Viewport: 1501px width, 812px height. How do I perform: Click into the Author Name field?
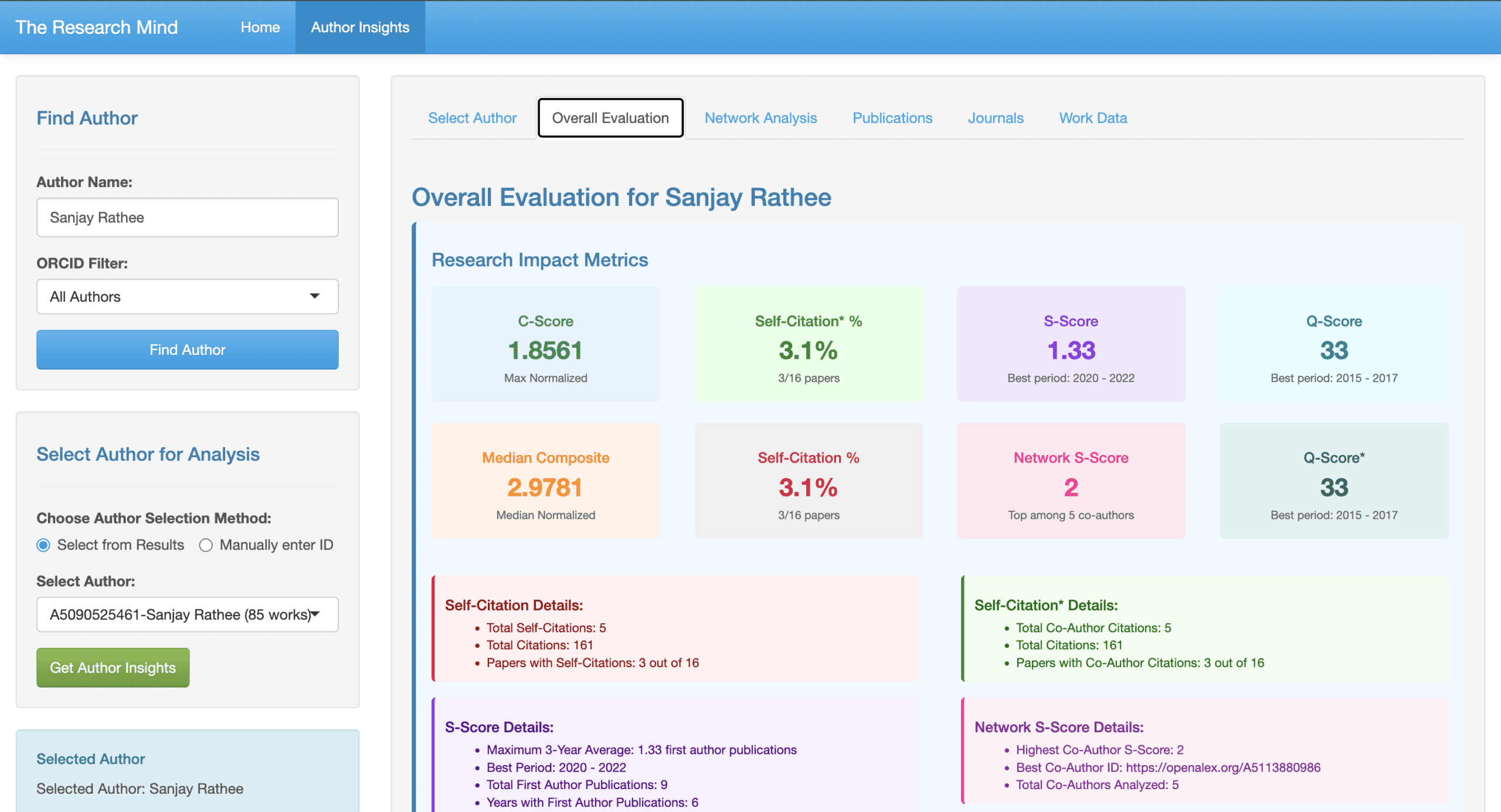pos(187,218)
